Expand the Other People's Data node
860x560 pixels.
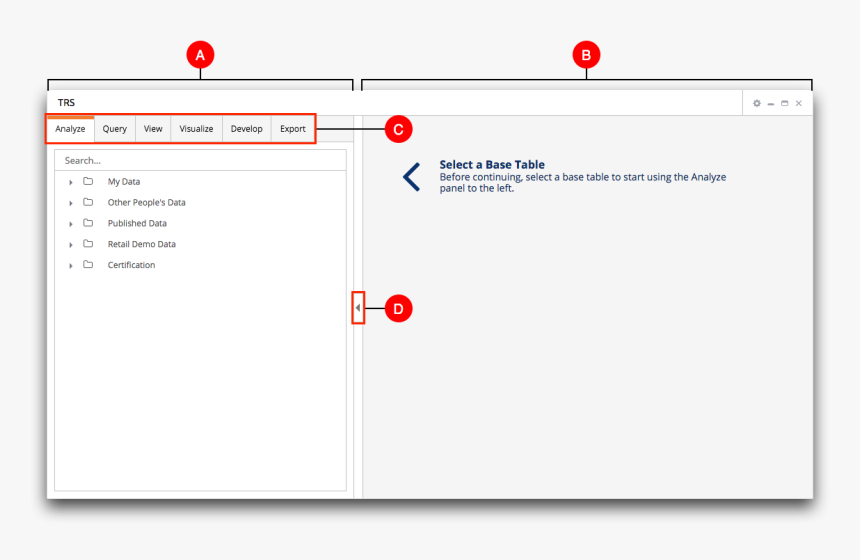point(71,203)
